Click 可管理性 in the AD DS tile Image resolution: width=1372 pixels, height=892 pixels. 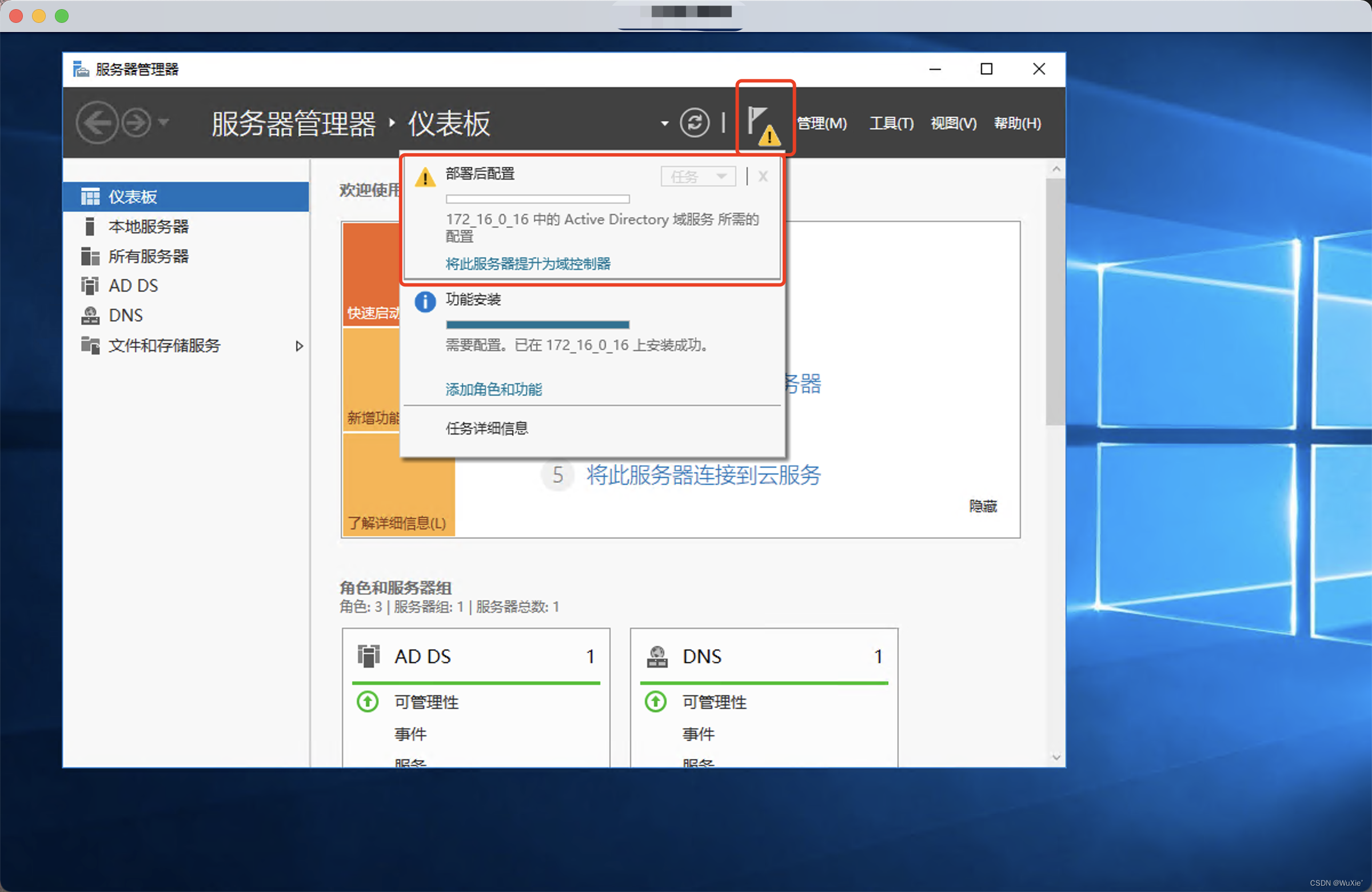pyautogui.click(x=426, y=702)
